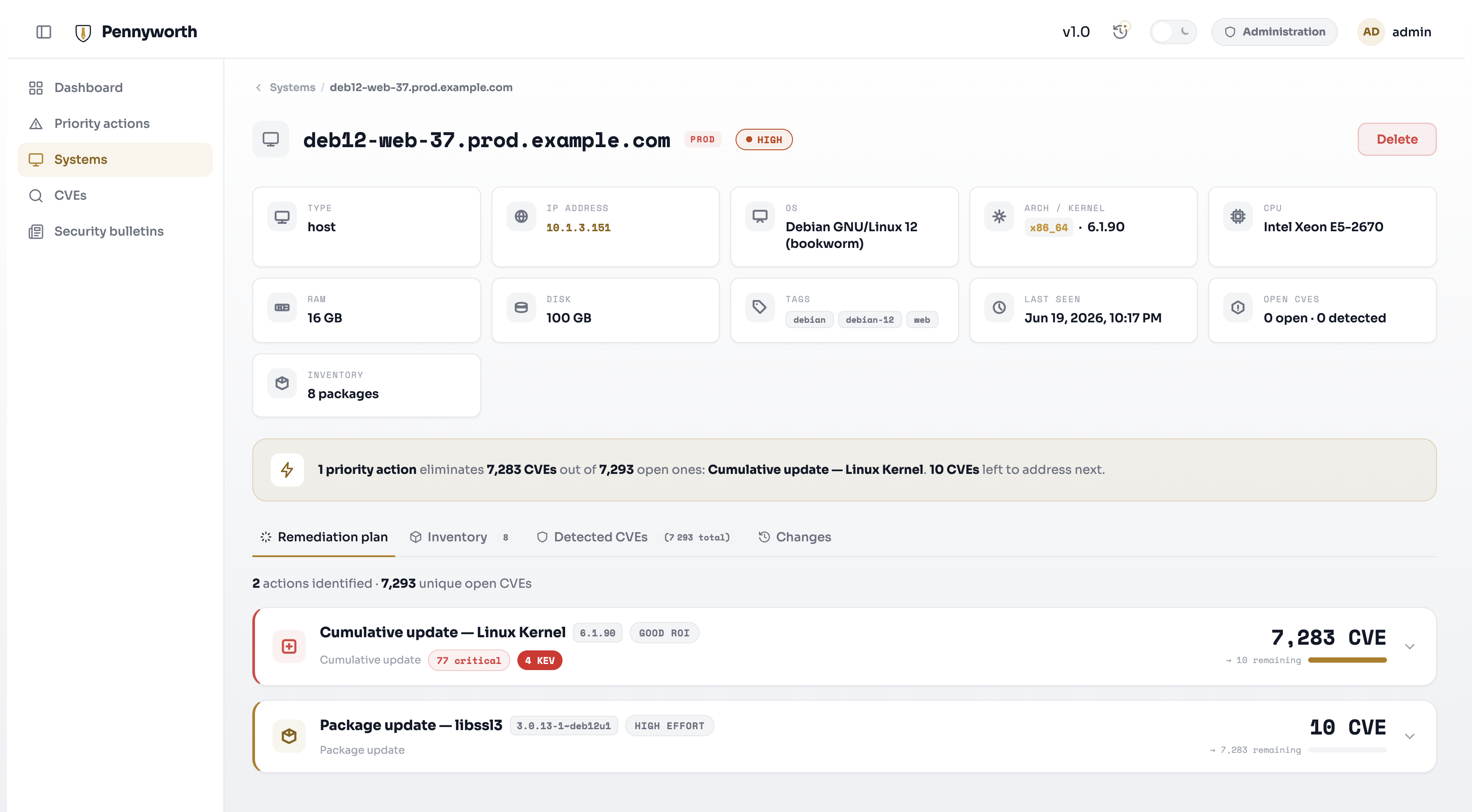Viewport: 1472px width, 812px height.
Task: Click the 77 critical badge
Action: point(469,660)
